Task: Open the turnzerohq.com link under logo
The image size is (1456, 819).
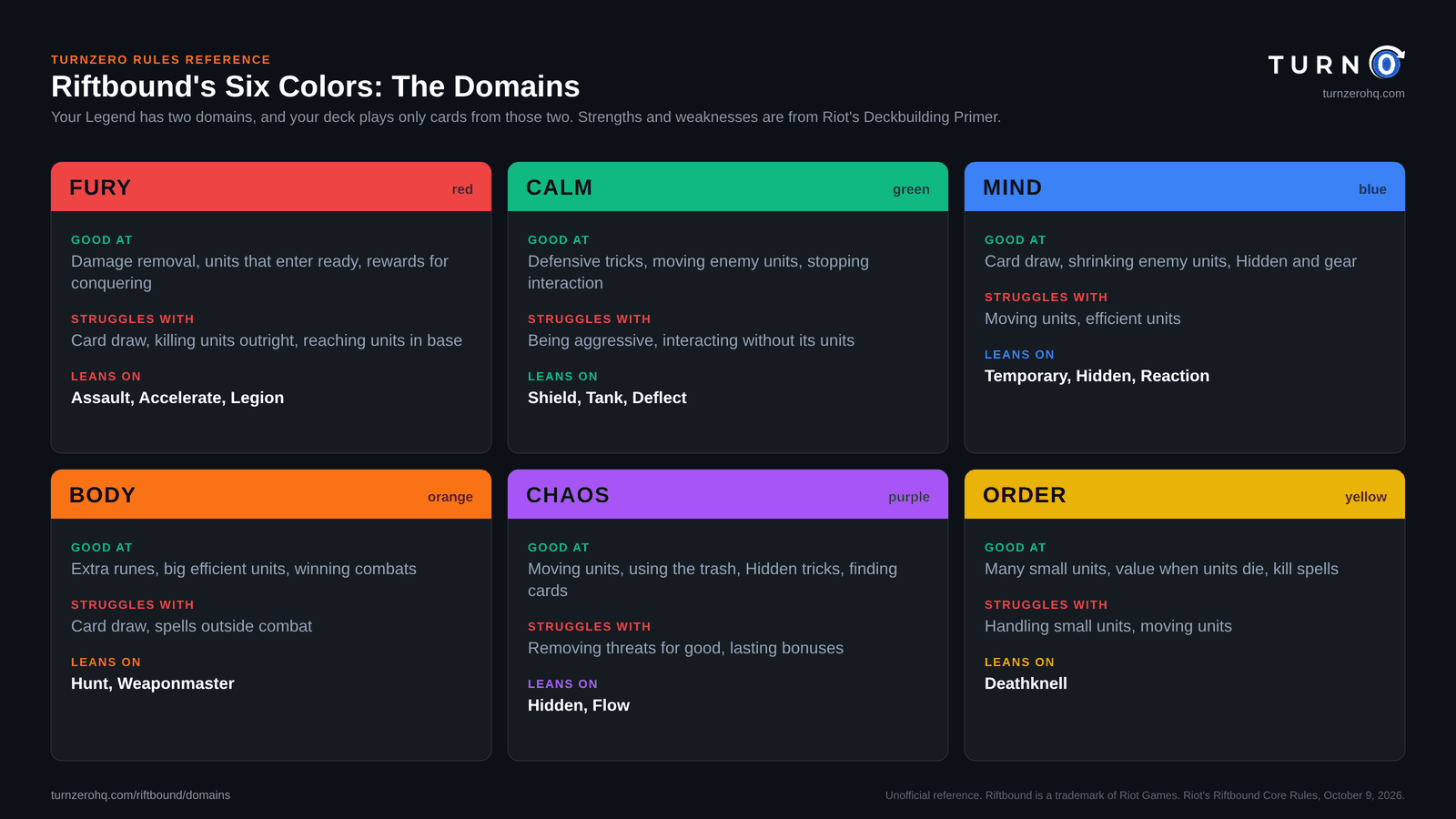Action: pos(1363,94)
